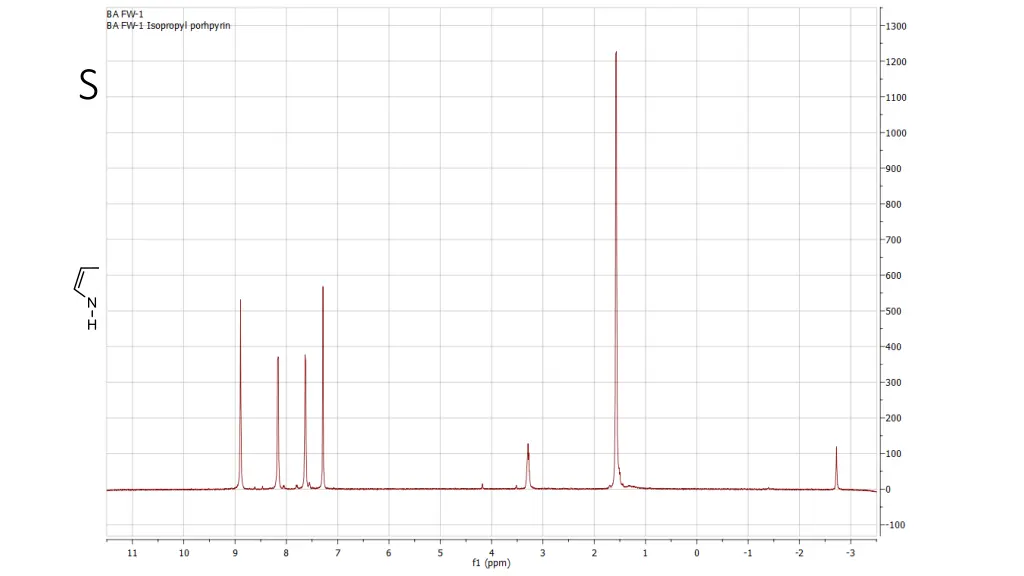Click the tiny peak near 4.2 ppm
The image size is (1024, 576).
pos(482,486)
